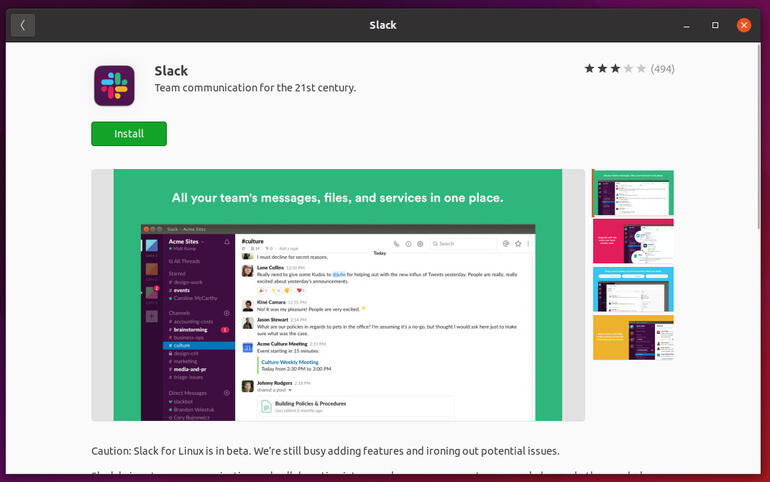The width and height of the screenshot is (770, 482).
Task: Select the blue screenshot thumbnail
Action: pos(633,290)
